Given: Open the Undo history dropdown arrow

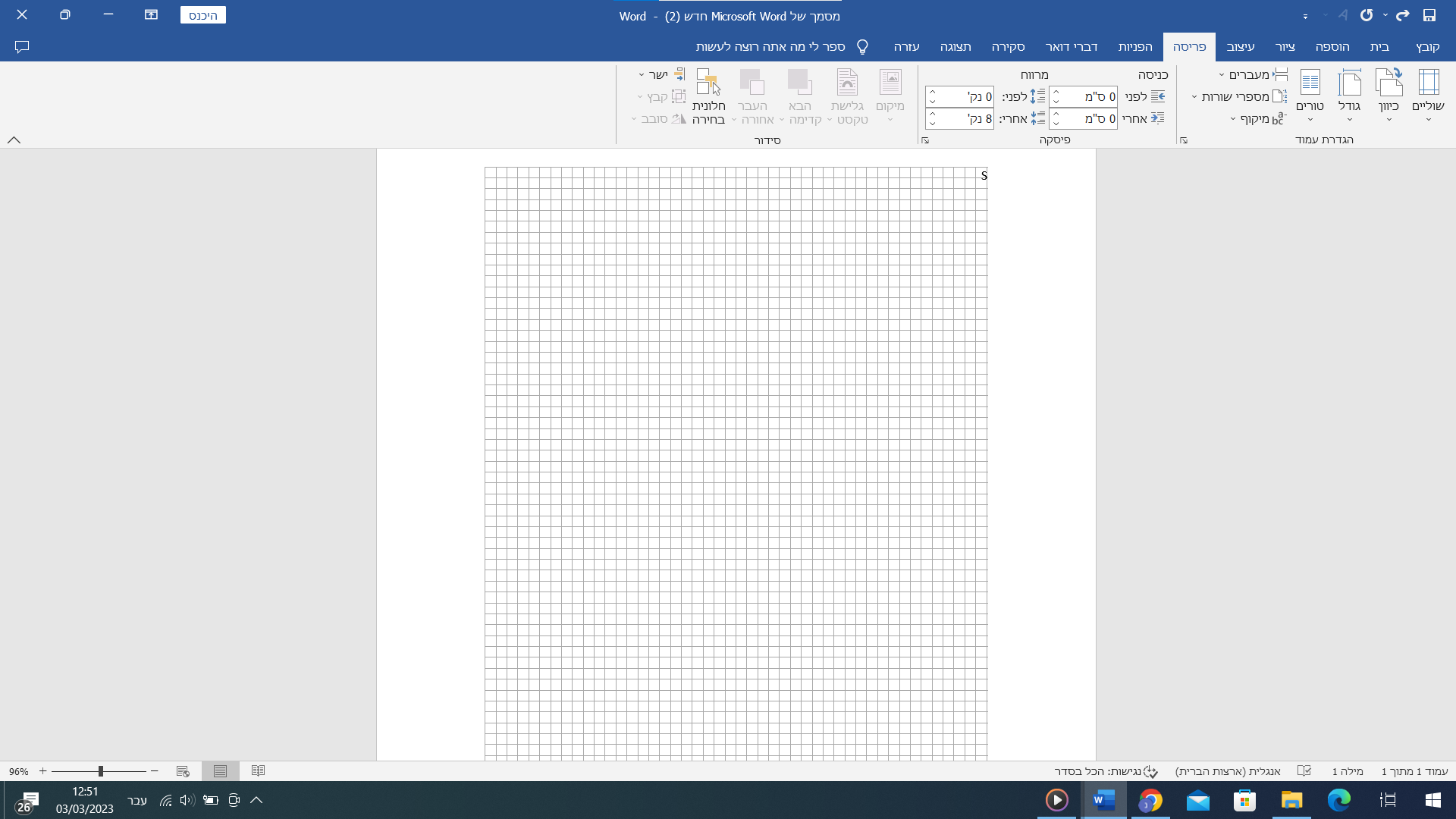Looking at the screenshot, I should [x=1385, y=15].
